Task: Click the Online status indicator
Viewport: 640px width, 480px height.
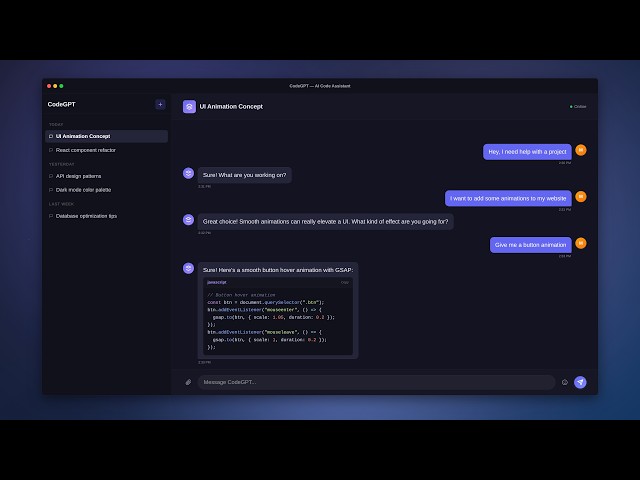Action: coord(578,107)
